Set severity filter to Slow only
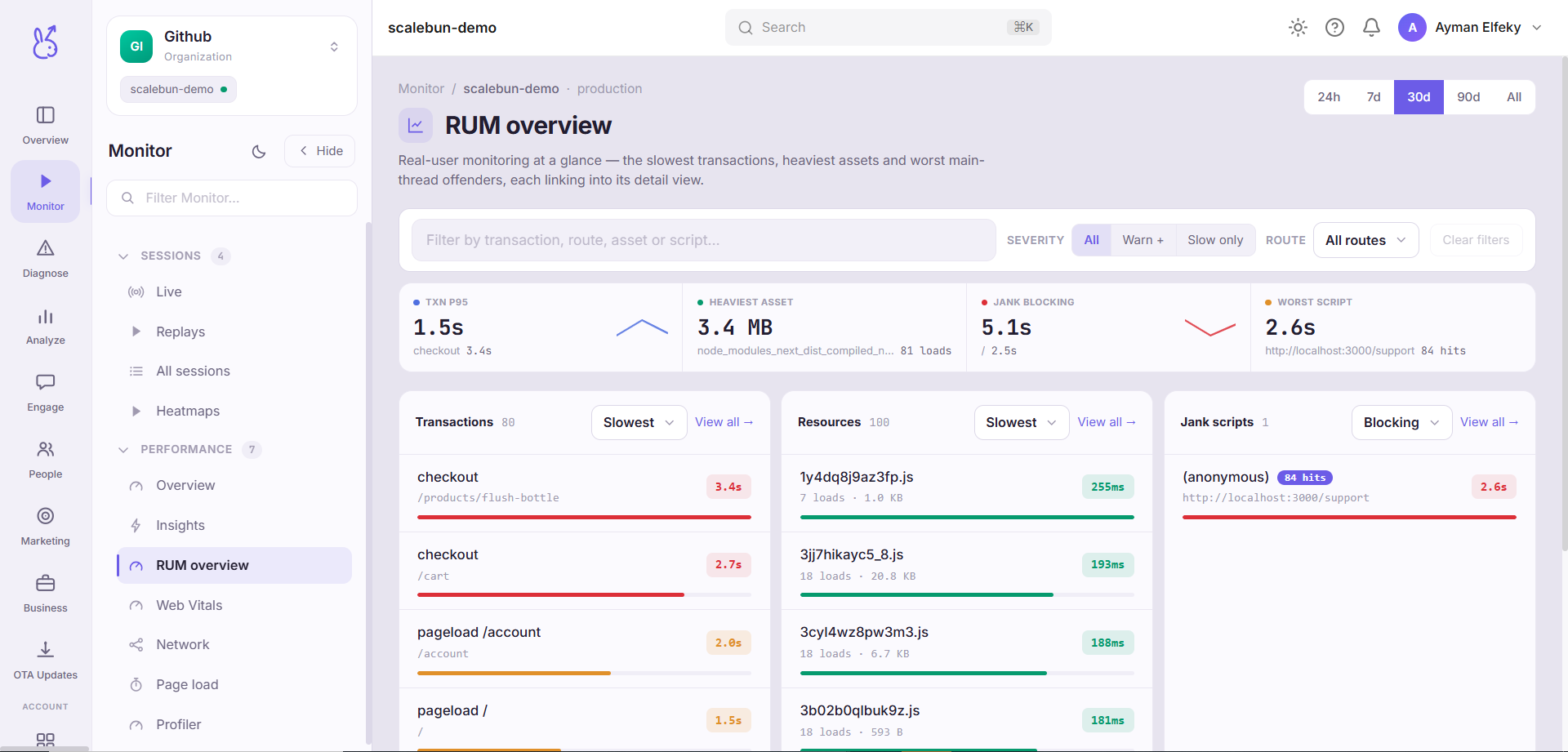Viewport: 1568px width, 752px height. click(1215, 240)
